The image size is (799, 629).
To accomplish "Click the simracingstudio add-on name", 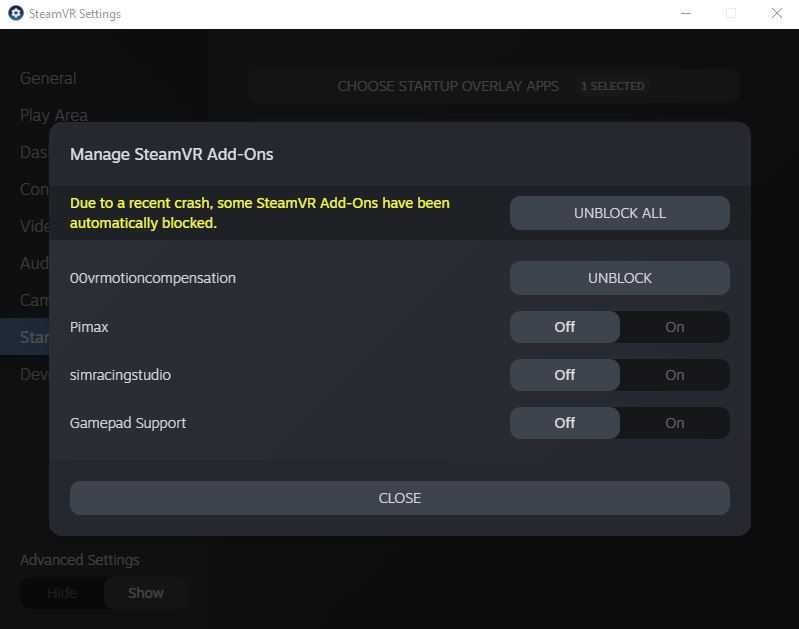I will 120,375.
